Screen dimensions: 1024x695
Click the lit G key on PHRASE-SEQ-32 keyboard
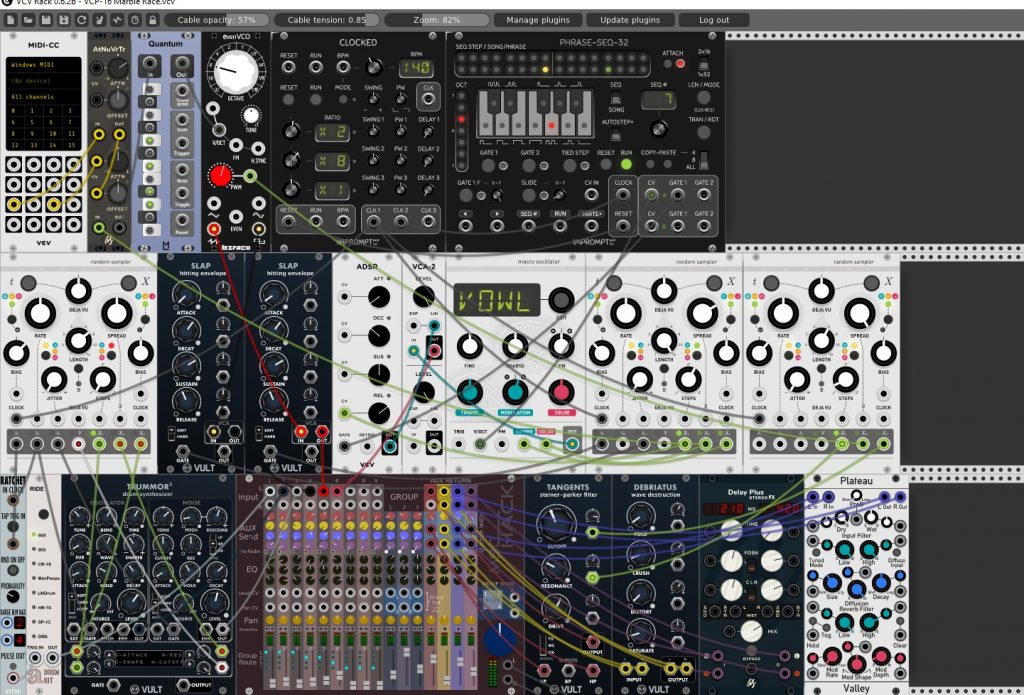coord(552,124)
